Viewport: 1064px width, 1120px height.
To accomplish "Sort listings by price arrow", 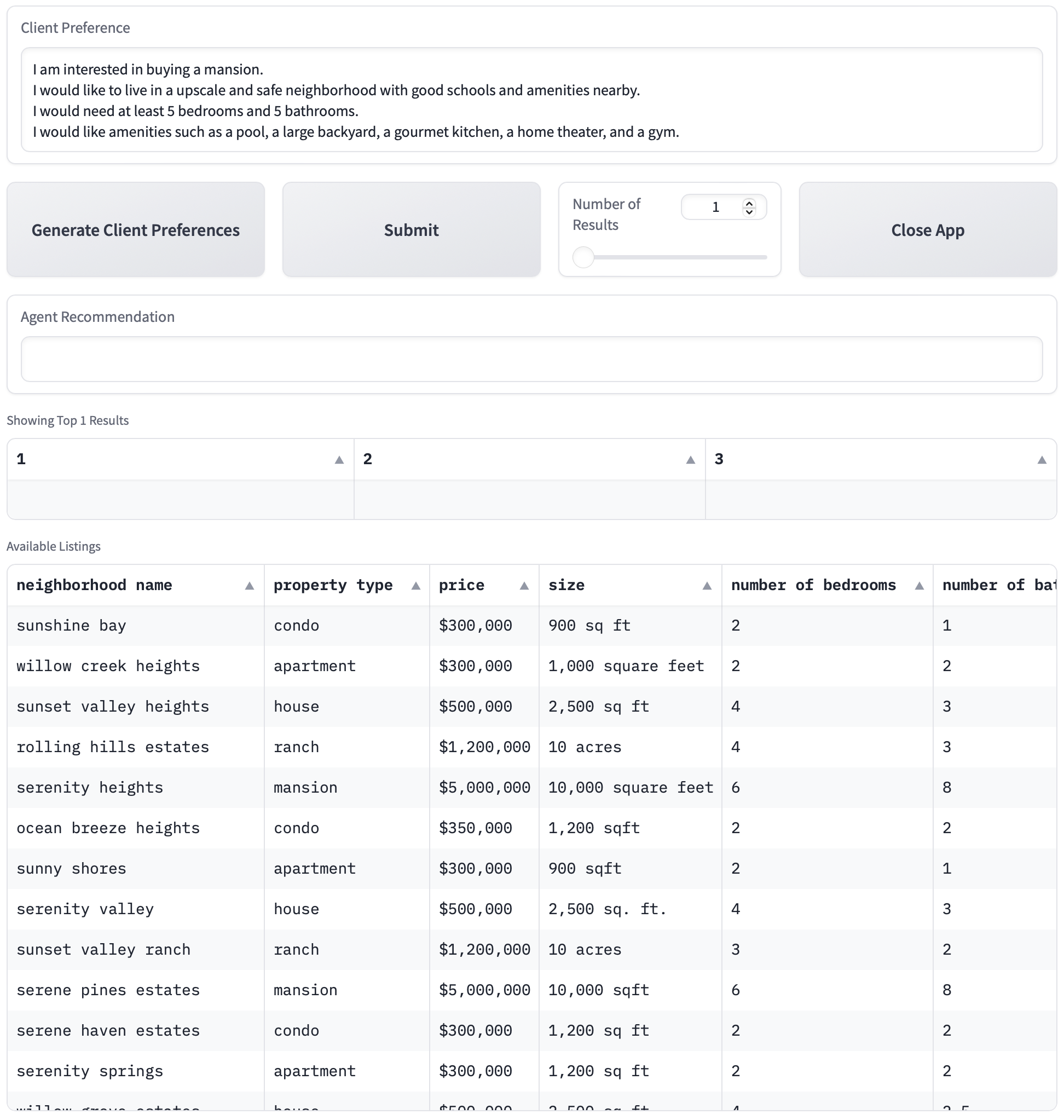I will (x=524, y=586).
